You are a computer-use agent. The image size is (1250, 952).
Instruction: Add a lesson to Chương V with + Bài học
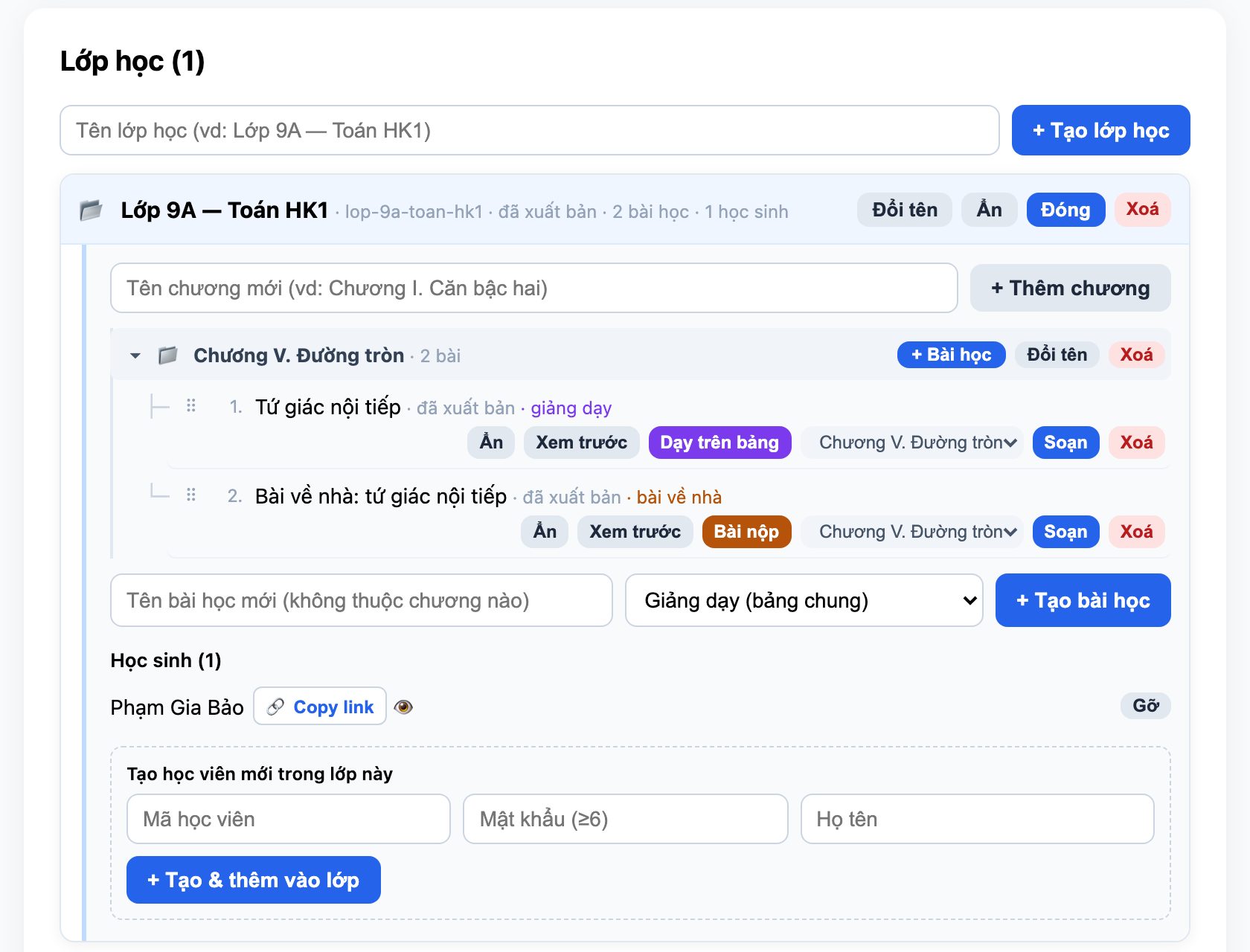pos(951,355)
